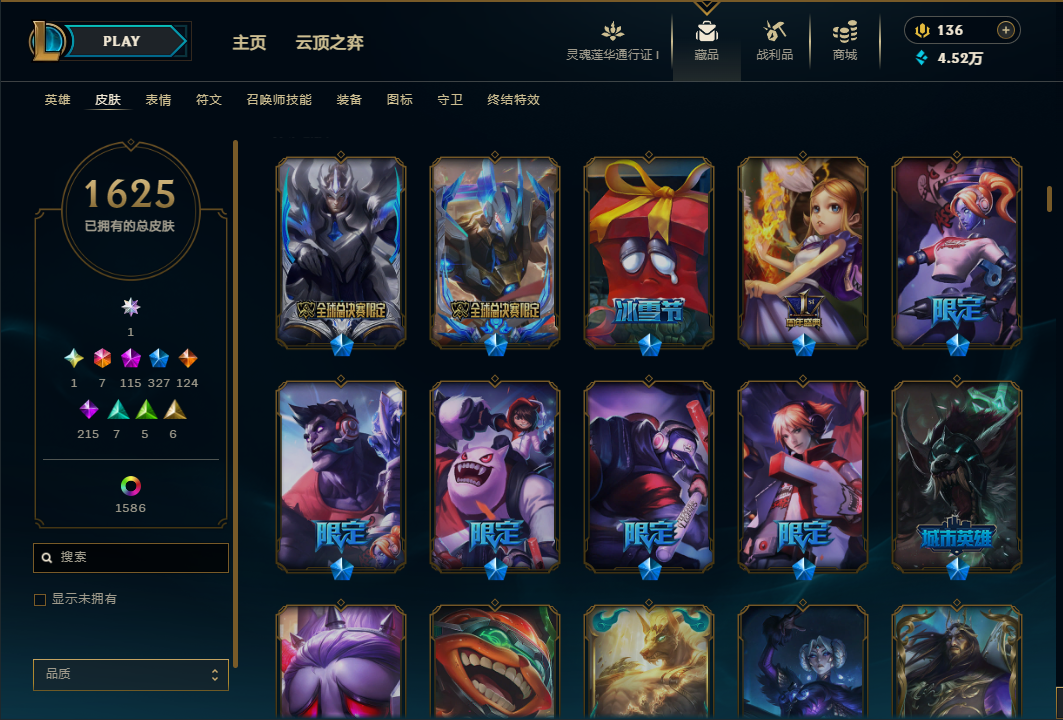Click the plus icon to buy RP
1063x720 pixels.
click(x=1005, y=30)
